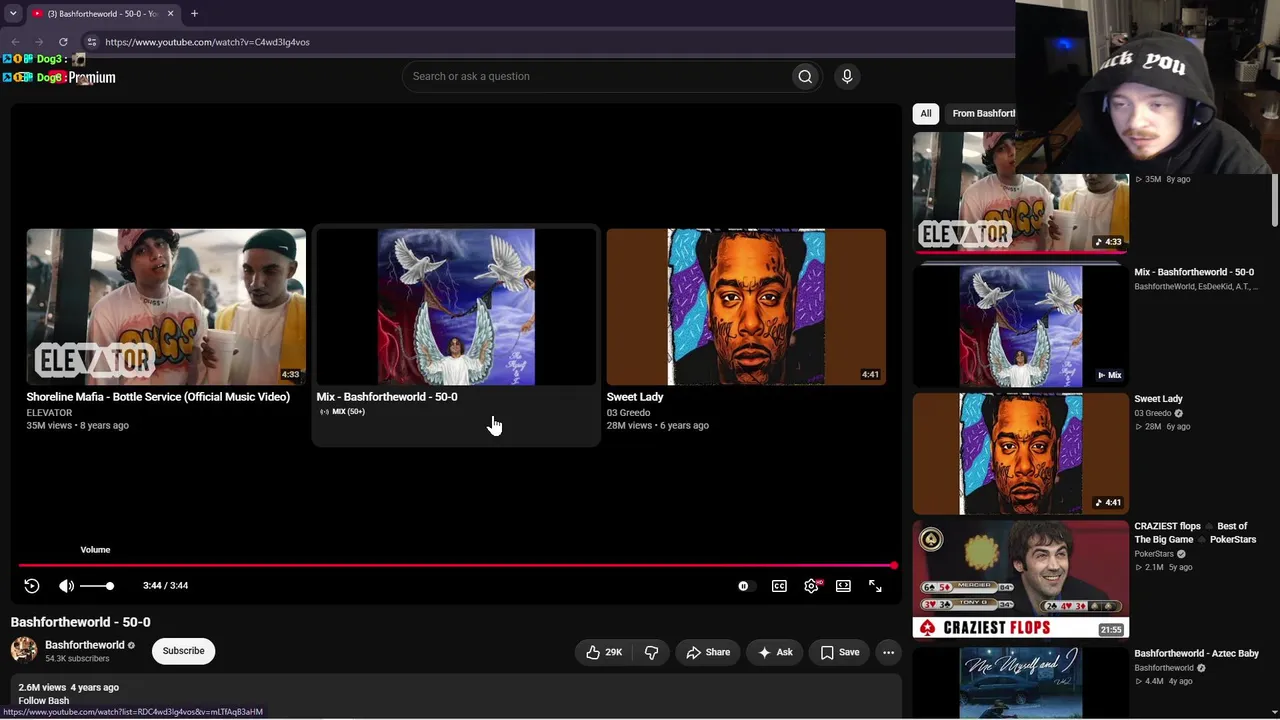Go forward in the browser
The image size is (1280, 720).
(x=39, y=42)
